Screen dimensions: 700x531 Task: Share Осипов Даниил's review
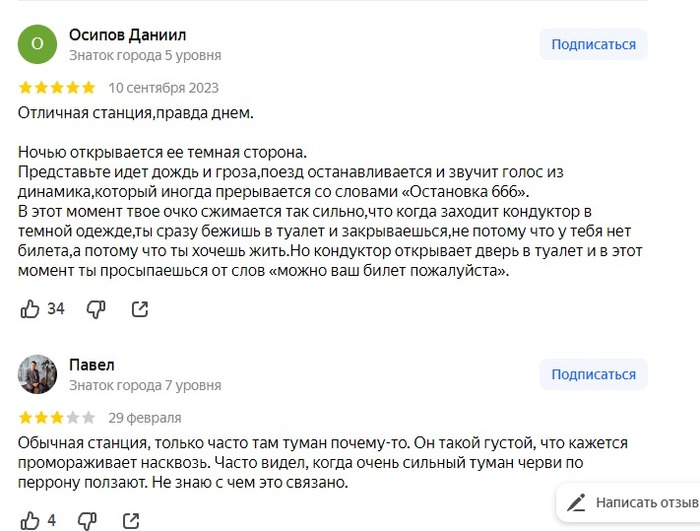[140, 309]
